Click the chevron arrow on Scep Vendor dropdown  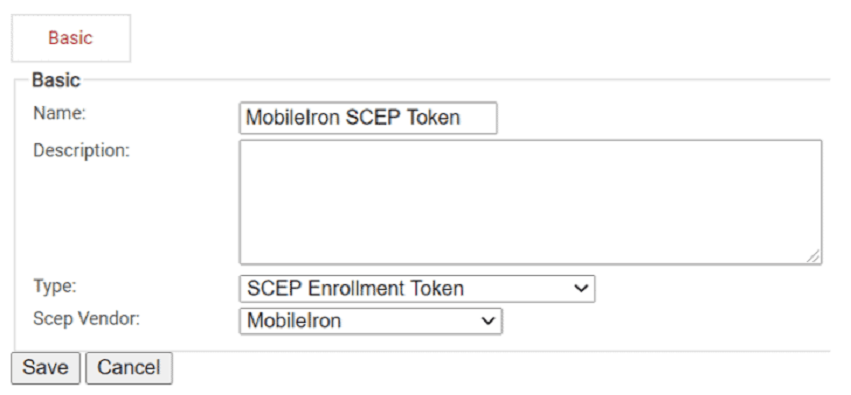[x=488, y=321]
